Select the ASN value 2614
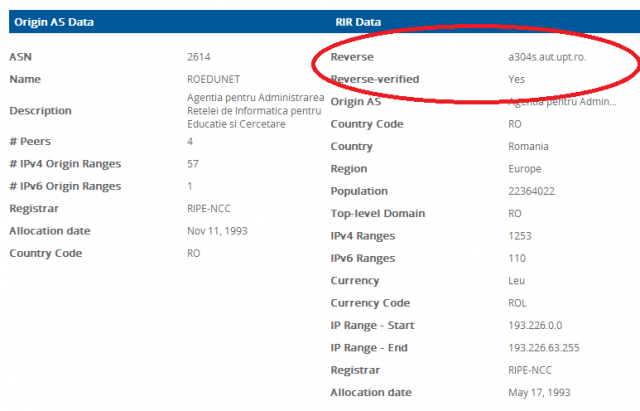This screenshot has width=640, height=411. pos(199,57)
